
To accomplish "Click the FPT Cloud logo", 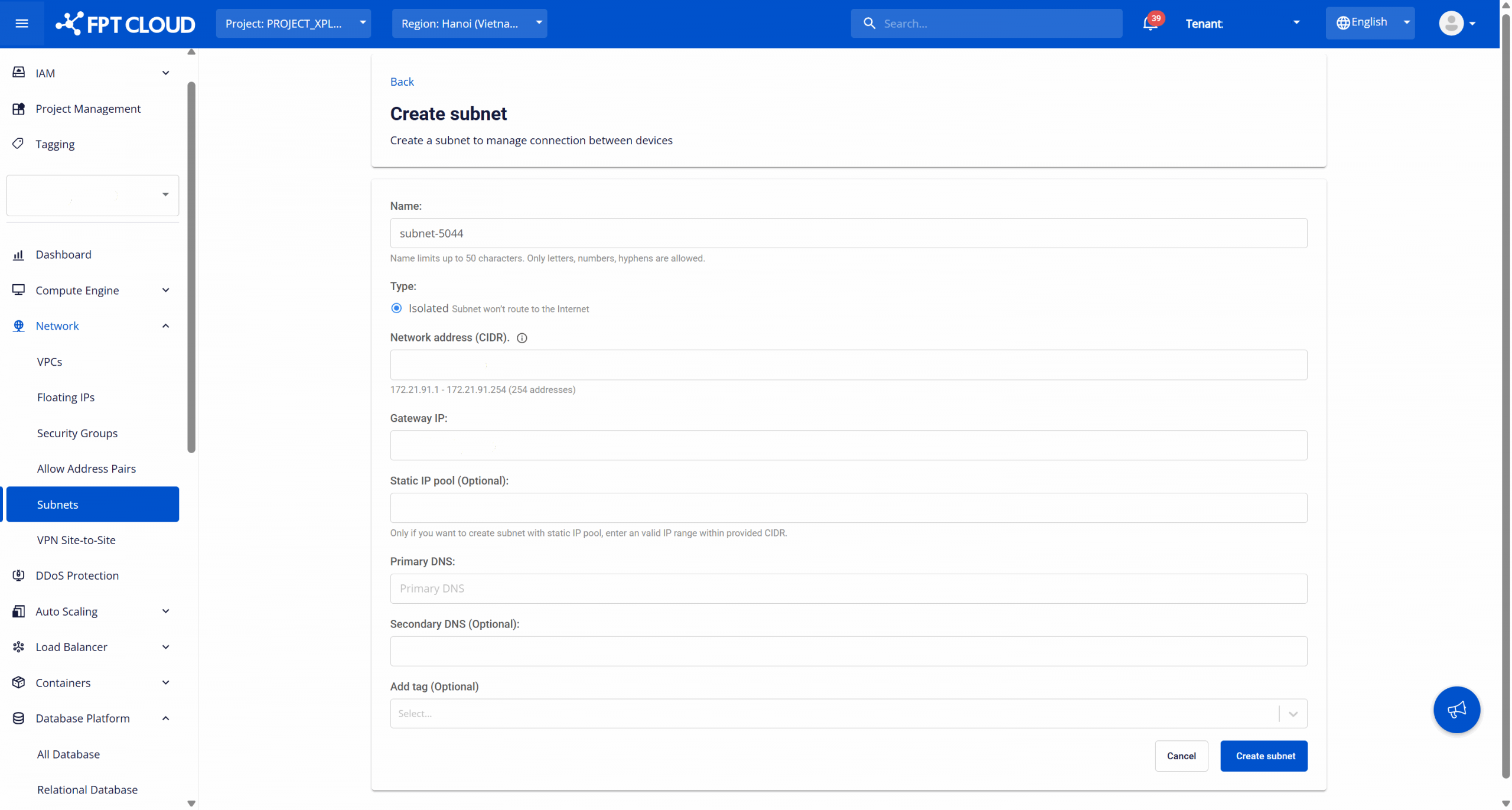I will pyautogui.click(x=126, y=24).
